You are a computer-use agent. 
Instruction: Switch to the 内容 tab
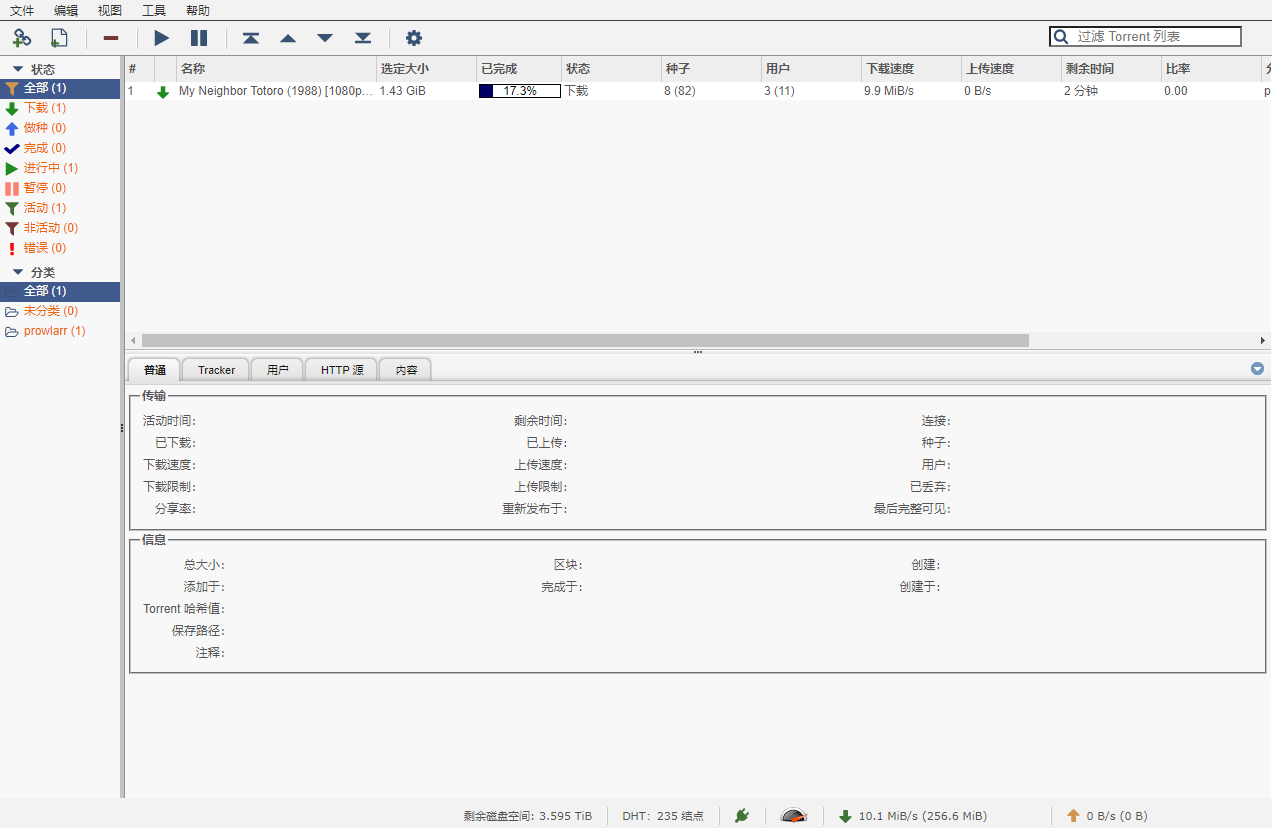[406, 370]
